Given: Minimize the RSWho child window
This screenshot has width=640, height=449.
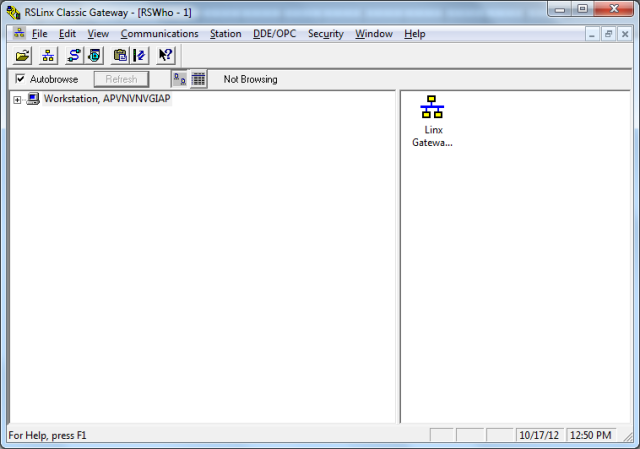Looking at the screenshot, I should click(x=591, y=34).
